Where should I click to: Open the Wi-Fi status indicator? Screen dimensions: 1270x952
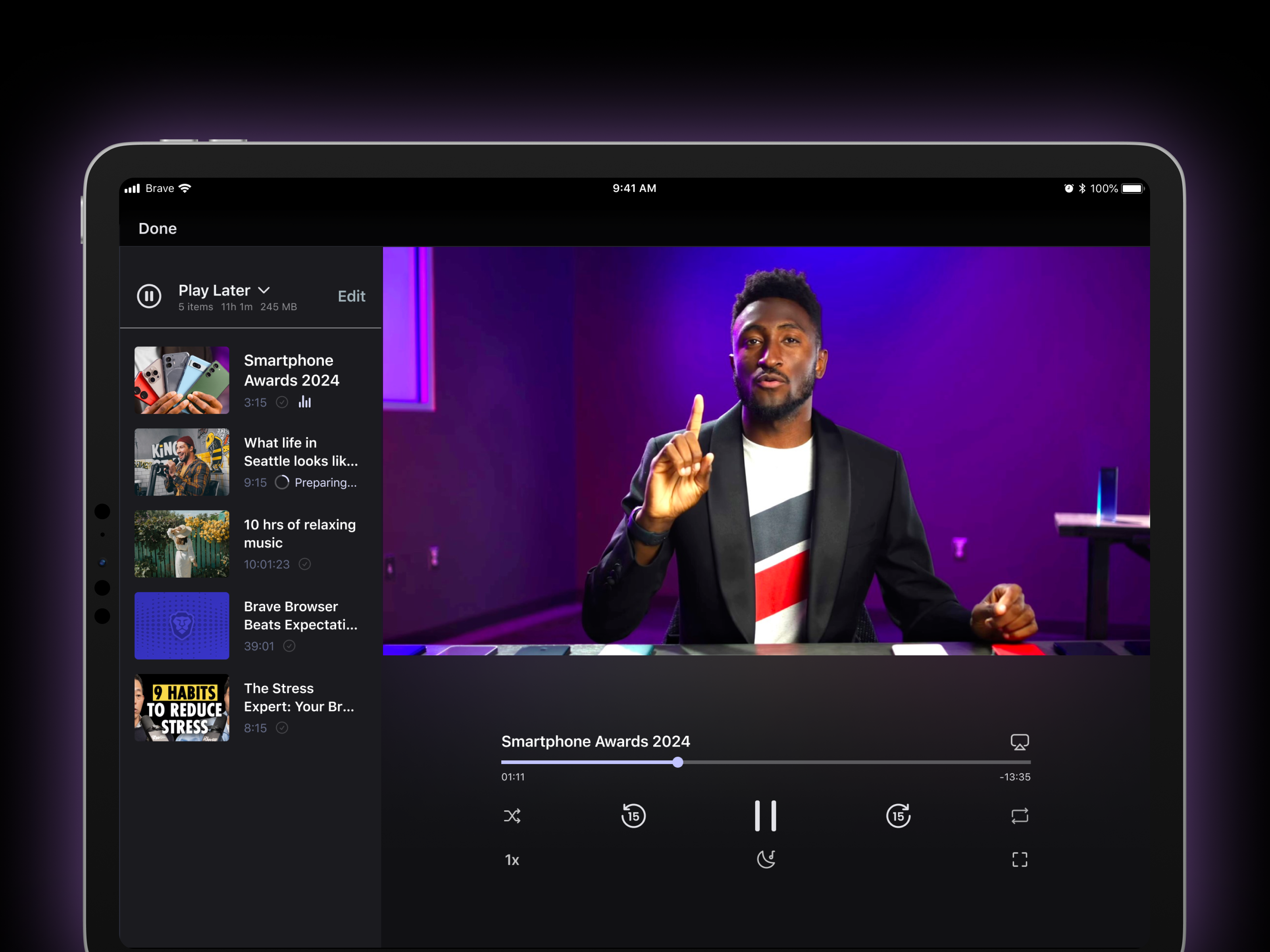[x=184, y=188]
